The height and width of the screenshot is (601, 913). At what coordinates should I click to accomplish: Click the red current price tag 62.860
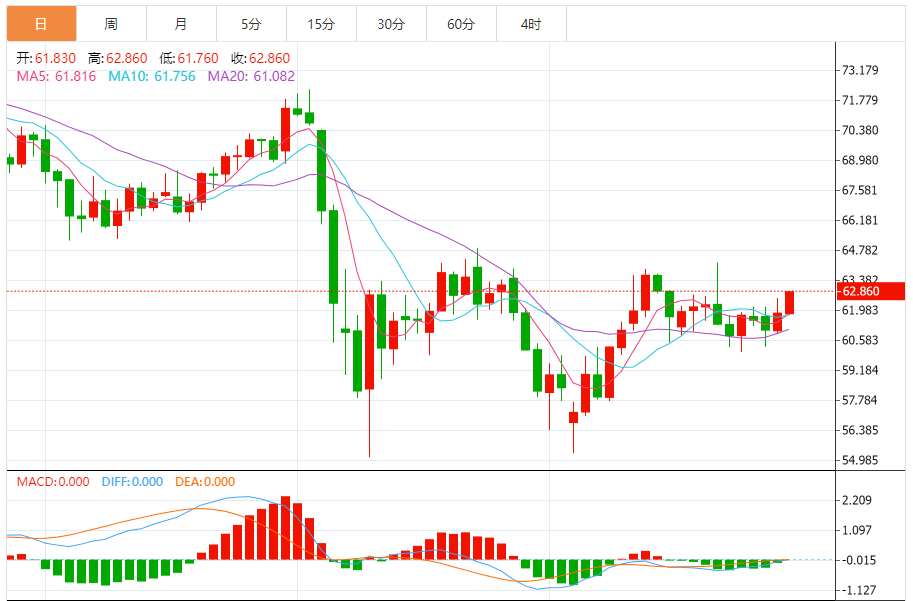click(870, 291)
